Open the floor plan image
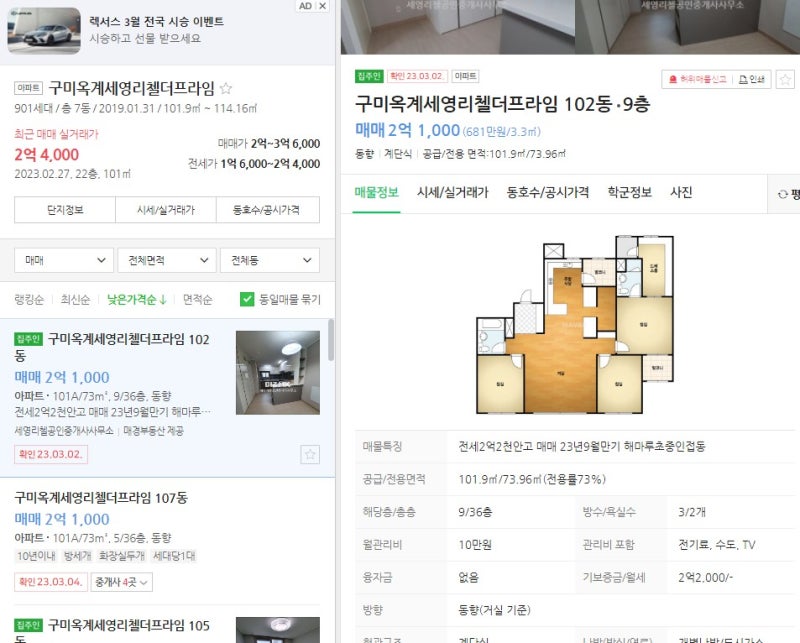This screenshot has height=643, width=800. point(575,325)
